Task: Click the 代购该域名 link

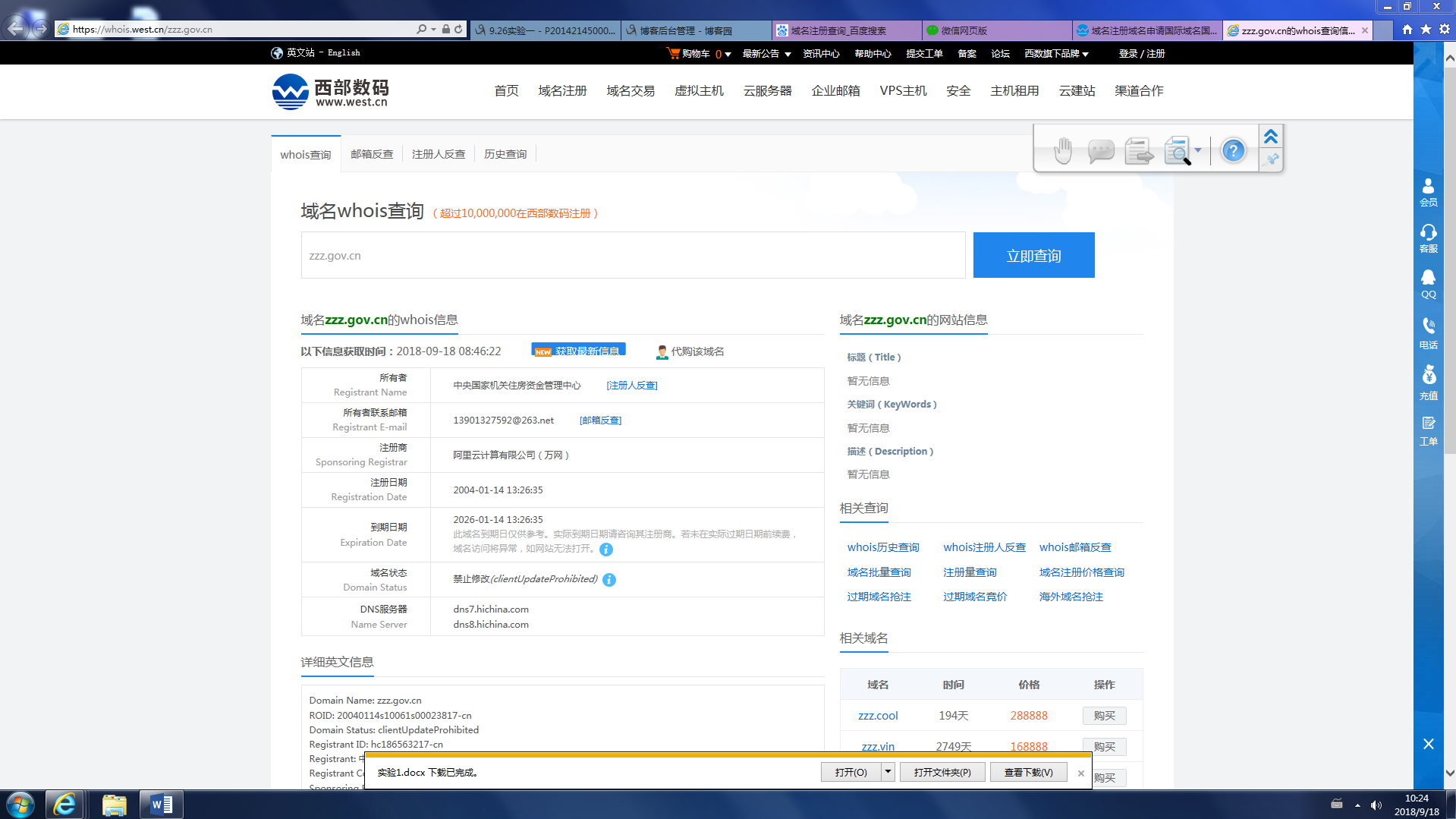Action: [690, 351]
